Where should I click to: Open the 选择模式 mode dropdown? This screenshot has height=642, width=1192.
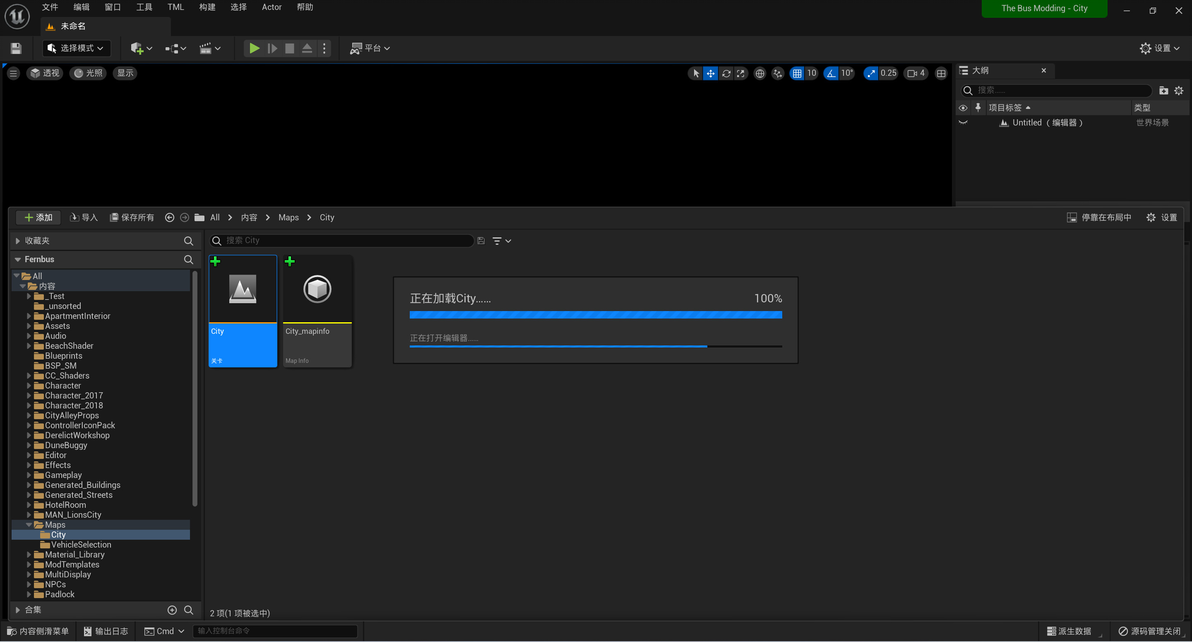[x=75, y=48]
